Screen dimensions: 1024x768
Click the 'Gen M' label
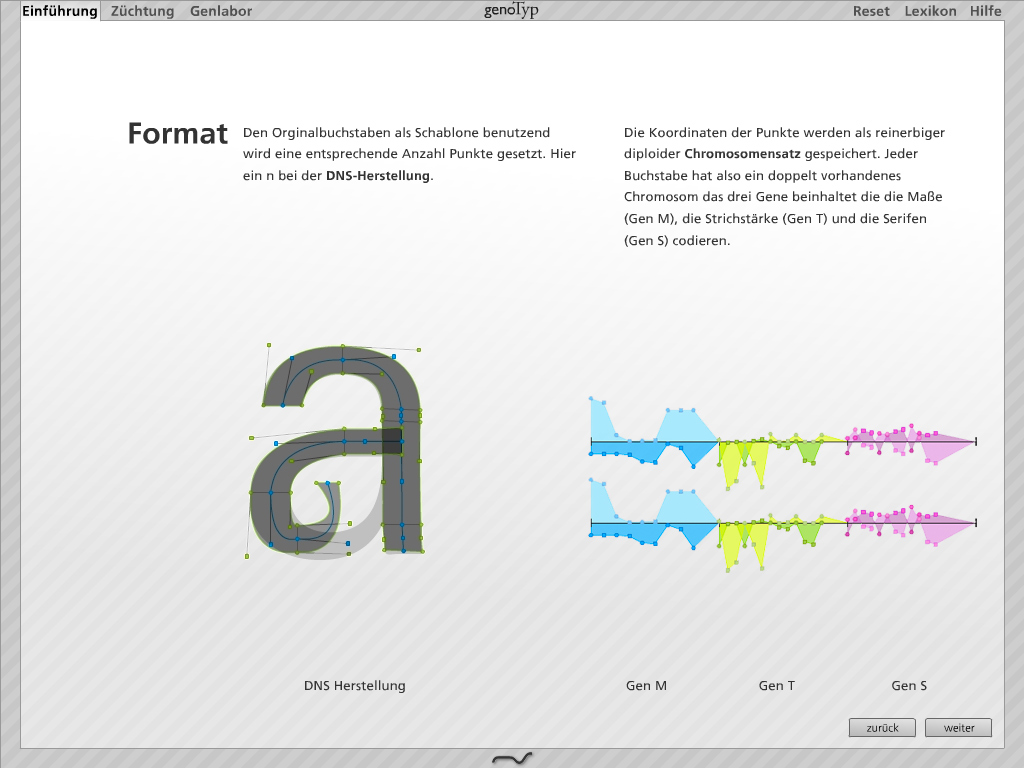point(646,686)
